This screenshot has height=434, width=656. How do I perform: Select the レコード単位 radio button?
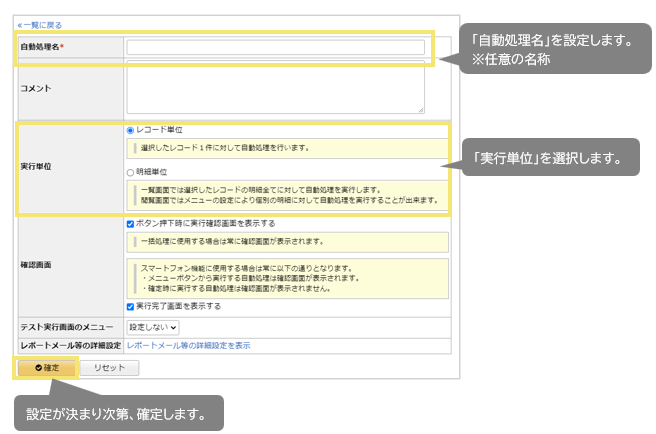point(130,130)
